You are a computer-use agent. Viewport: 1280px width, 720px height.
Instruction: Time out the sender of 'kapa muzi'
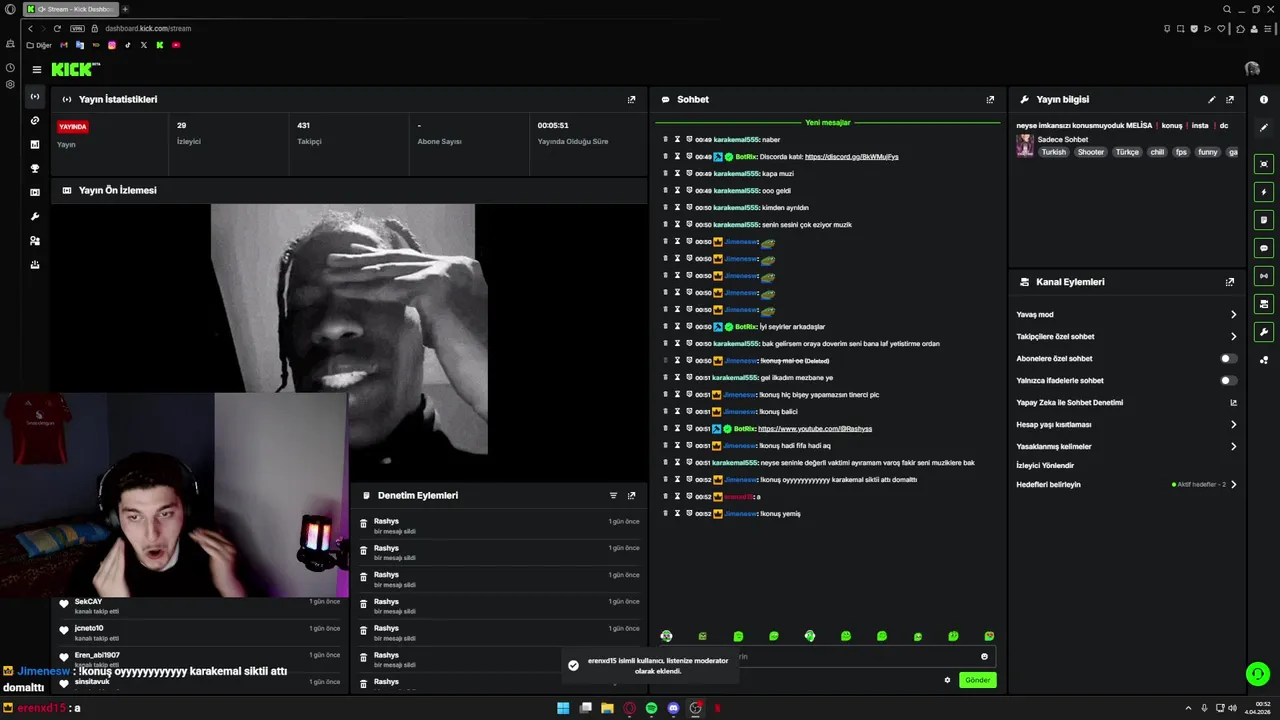tap(677, 174)
